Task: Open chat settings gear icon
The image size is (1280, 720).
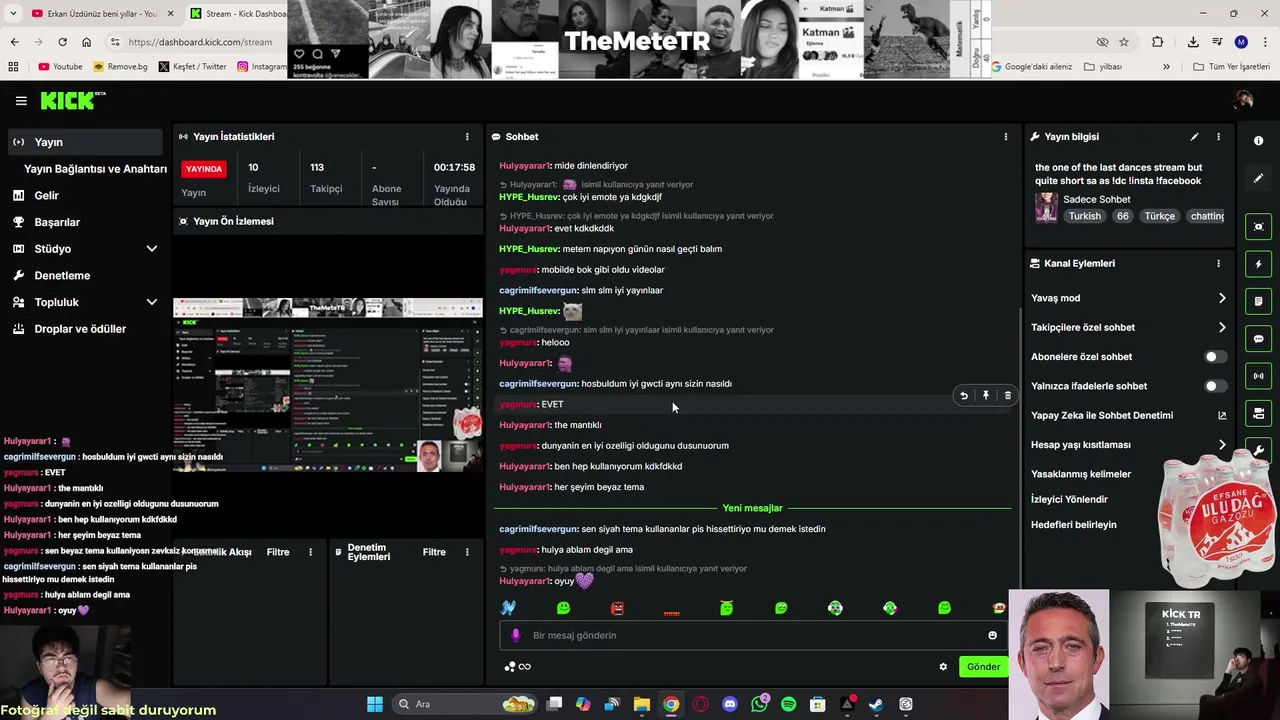Action: click(x=943, y=667)
